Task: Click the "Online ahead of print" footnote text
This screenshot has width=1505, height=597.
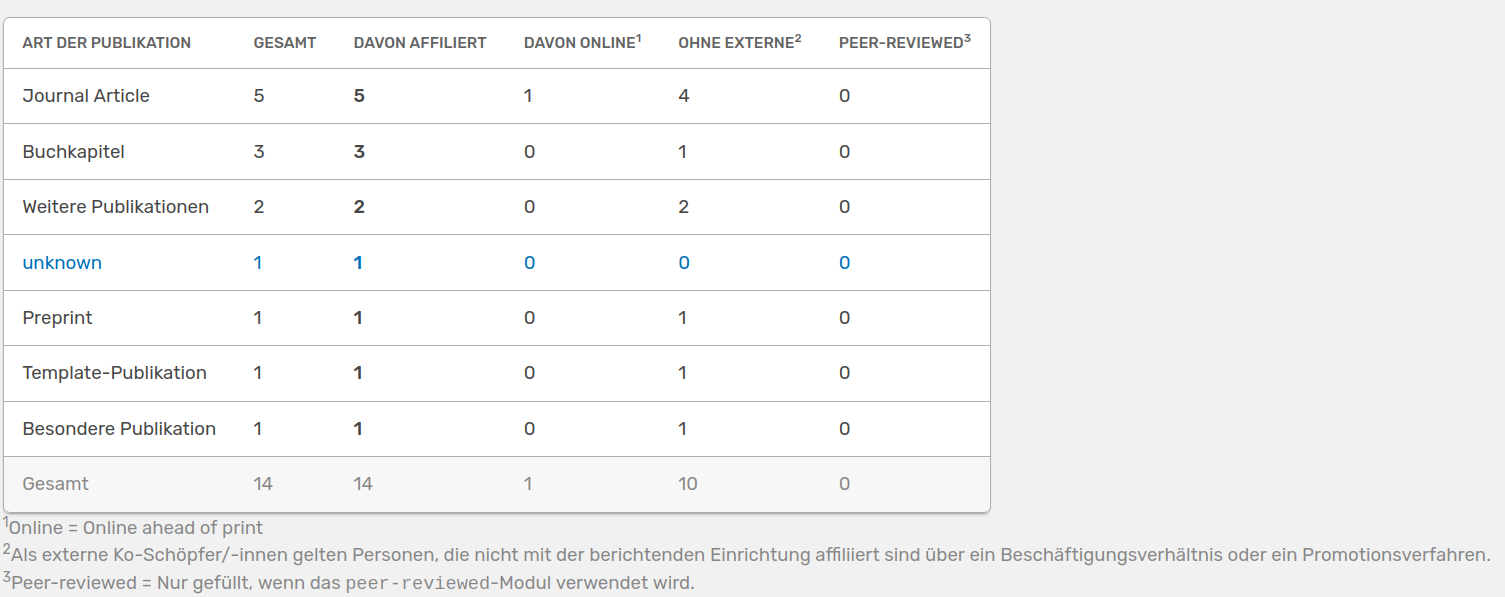Action: [x=136, y=528]
